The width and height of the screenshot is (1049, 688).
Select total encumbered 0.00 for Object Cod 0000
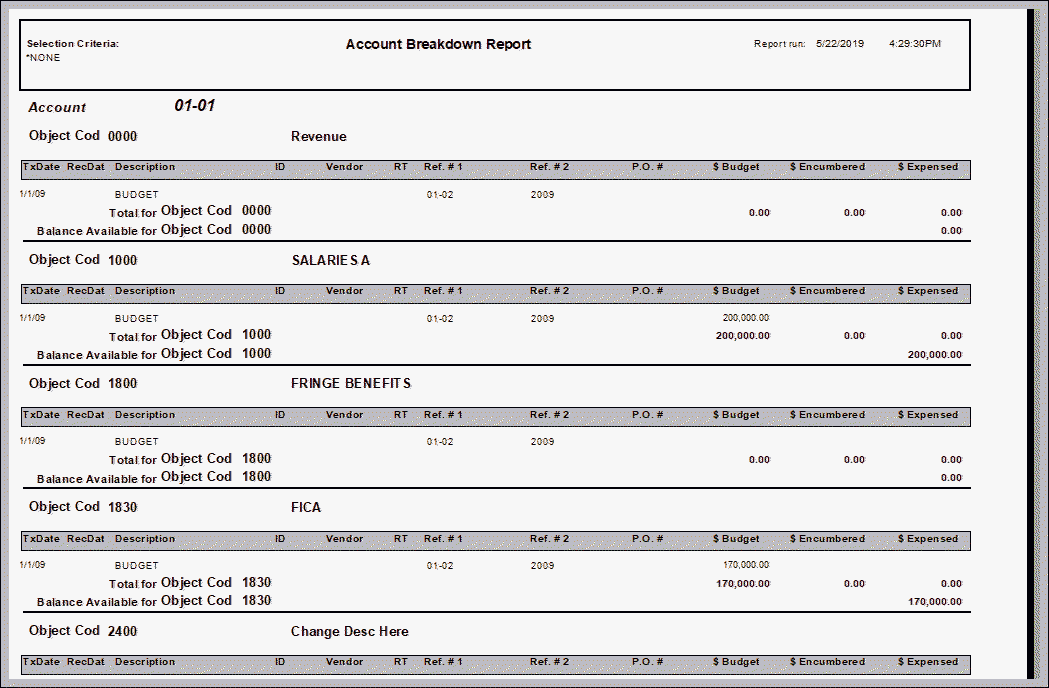click(854, 213)
